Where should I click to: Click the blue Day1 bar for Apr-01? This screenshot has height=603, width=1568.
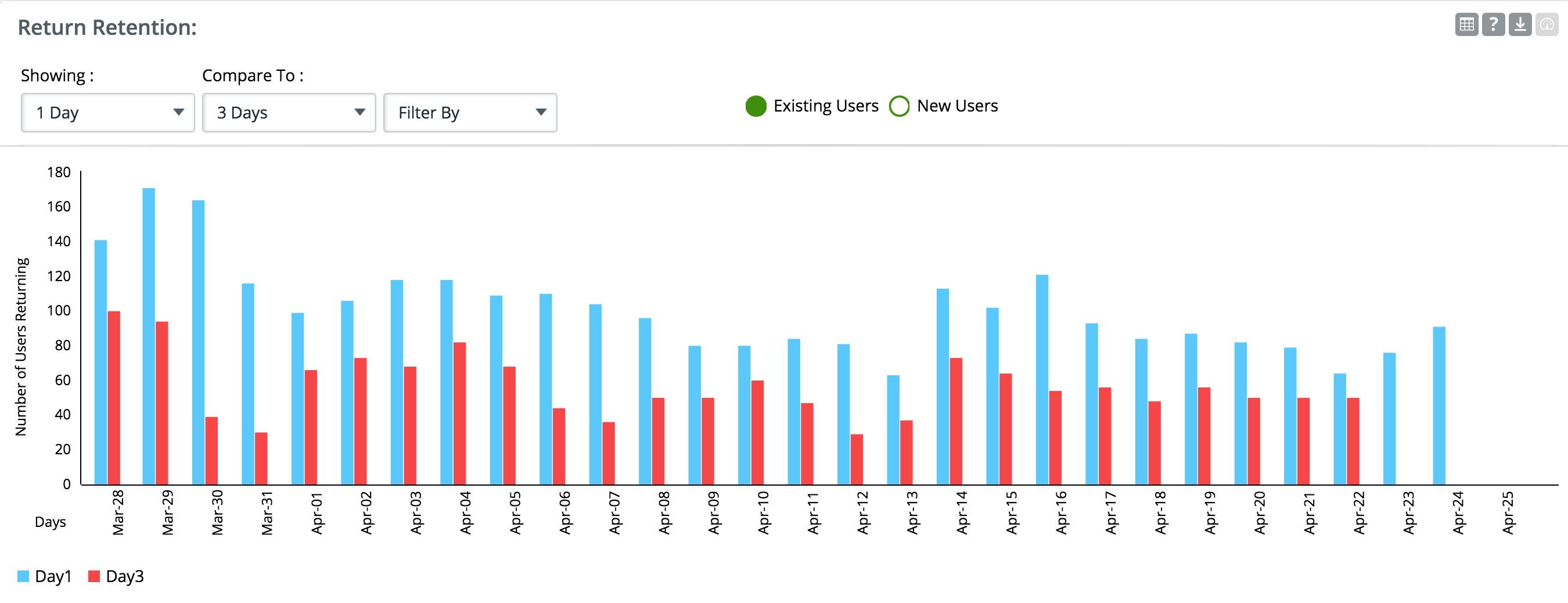[x=298, y=399]
